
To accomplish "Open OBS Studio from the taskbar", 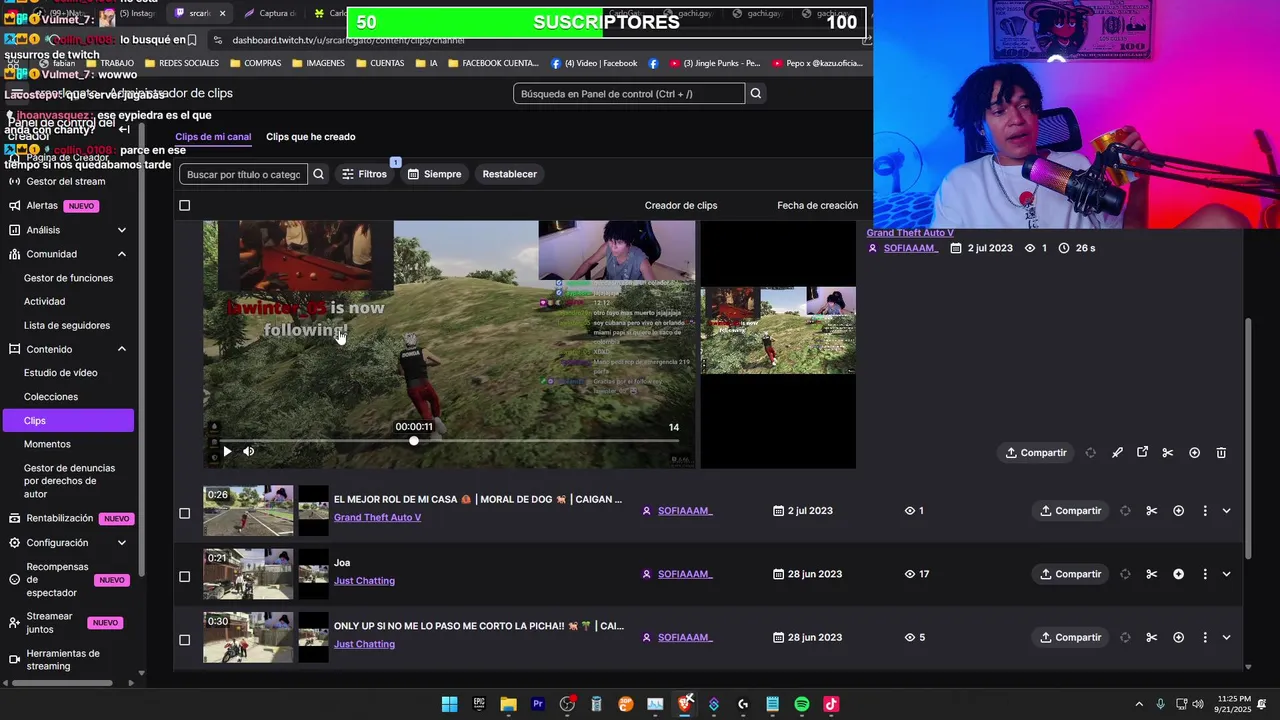I will click(x=567, y=704).
